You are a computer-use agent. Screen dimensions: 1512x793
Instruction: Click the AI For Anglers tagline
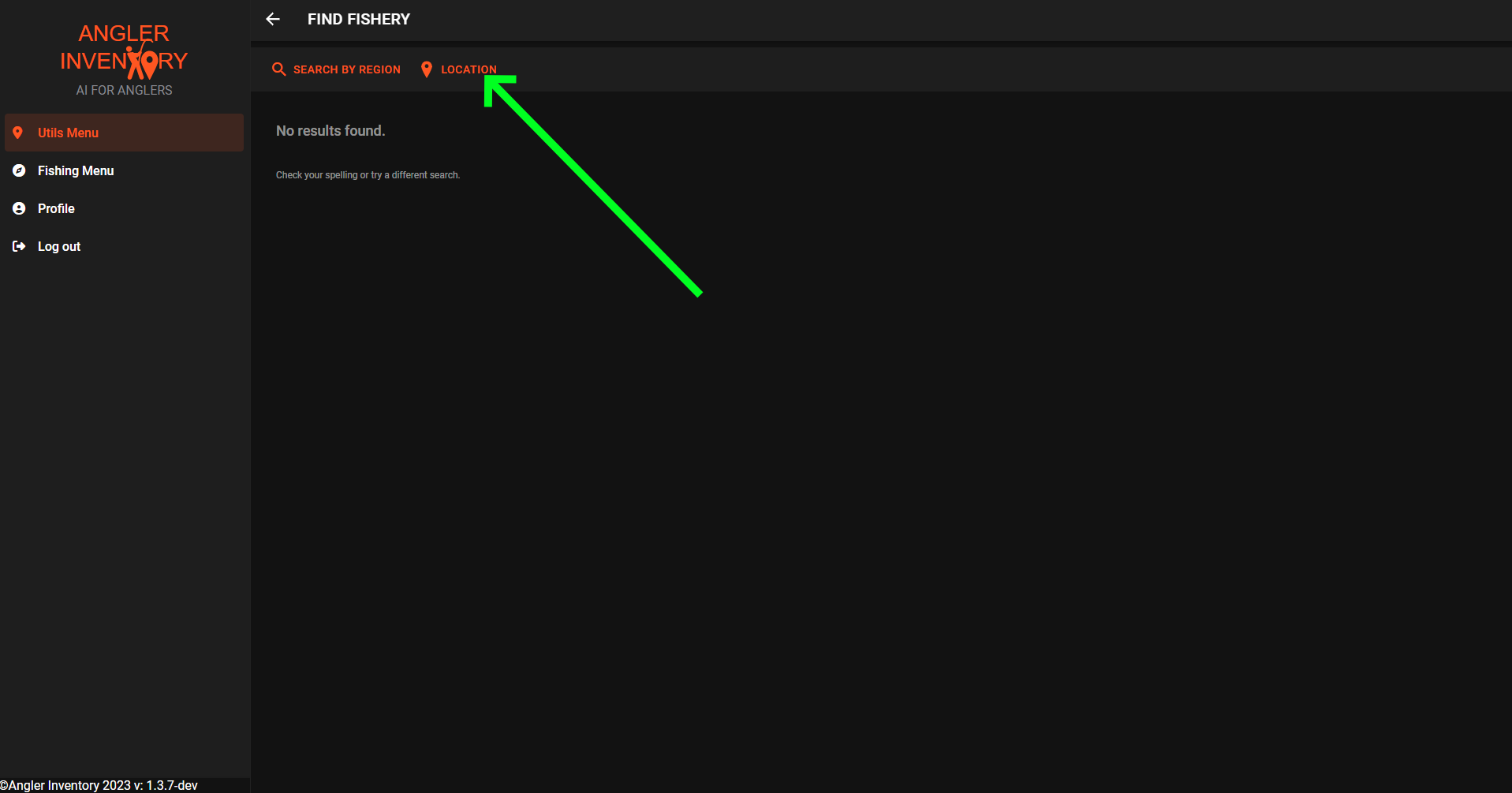pyautogui.click(x=124, y=90)
